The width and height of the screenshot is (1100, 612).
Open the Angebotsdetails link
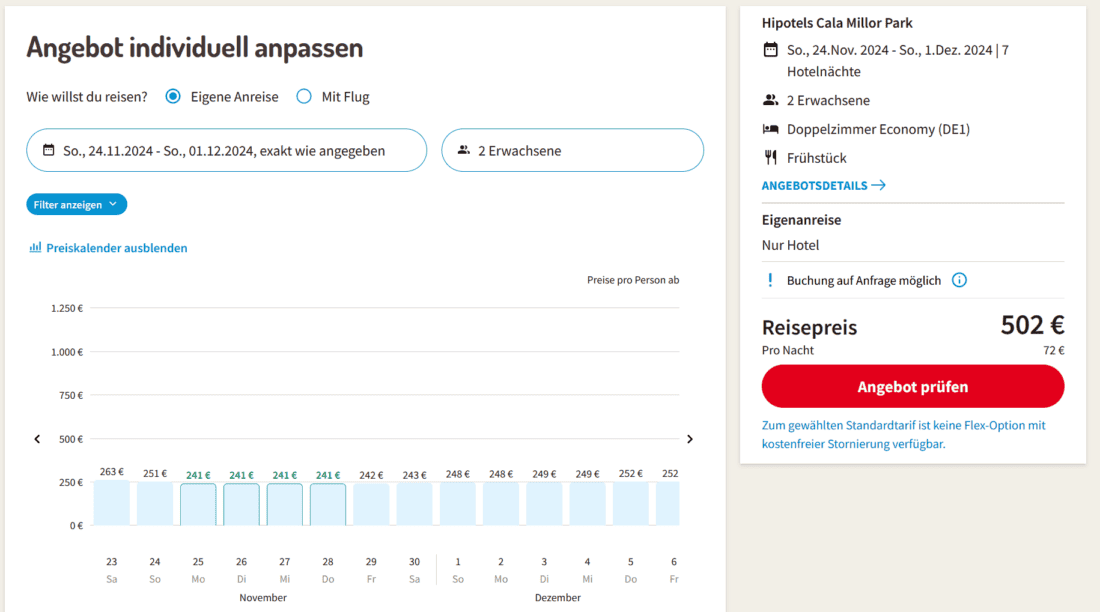point(814,185)
